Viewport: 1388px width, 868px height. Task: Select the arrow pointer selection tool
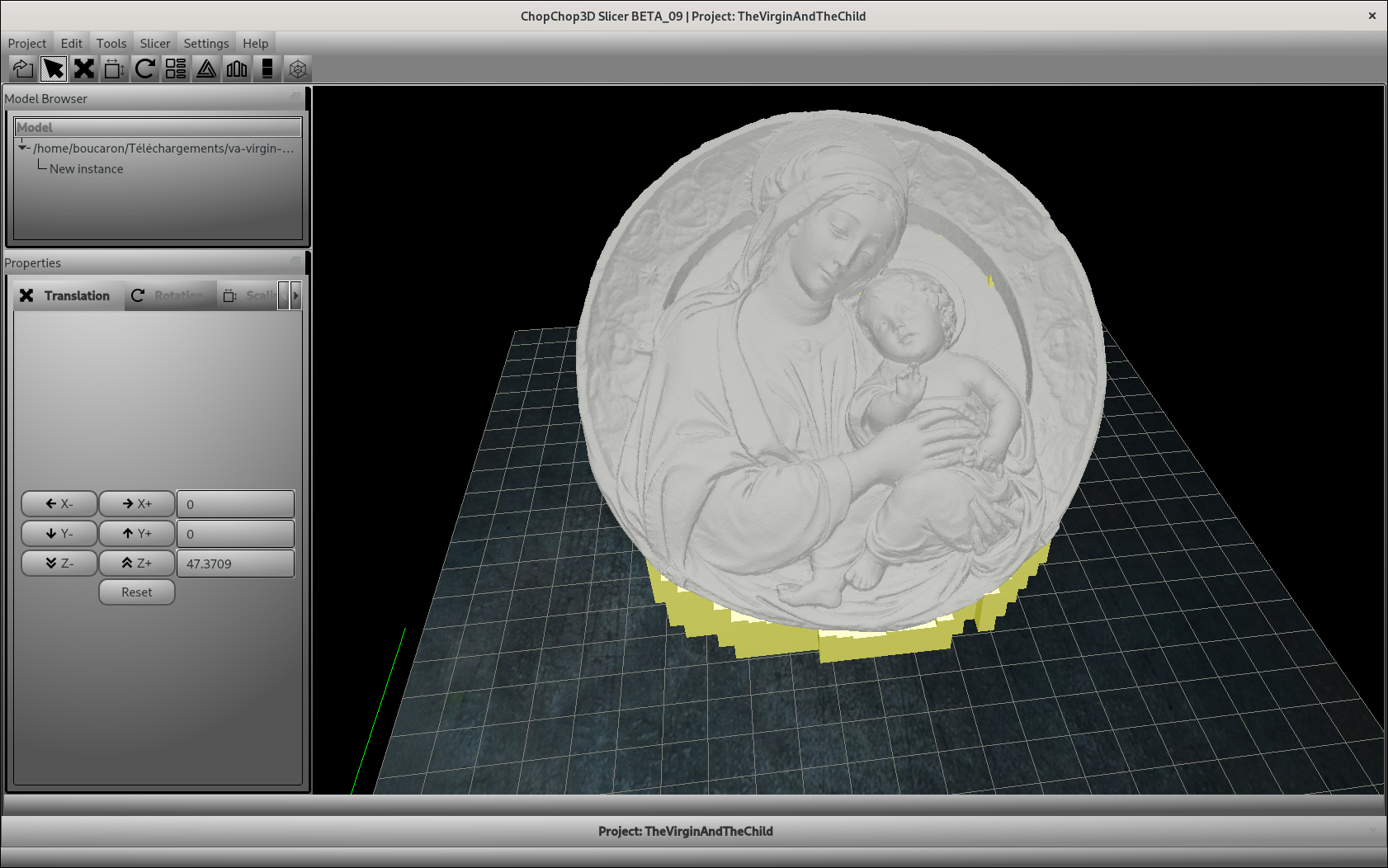coord(54,68)
